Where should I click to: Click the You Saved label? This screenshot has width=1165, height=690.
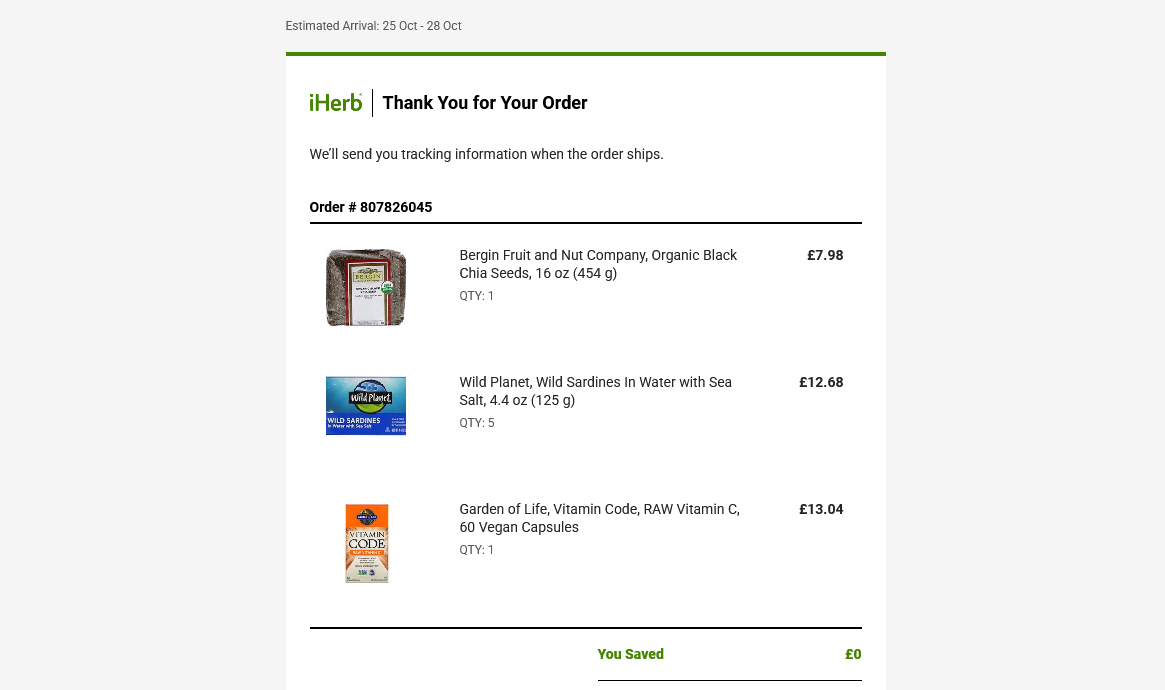pyautogui.click(x=631, y=654)
